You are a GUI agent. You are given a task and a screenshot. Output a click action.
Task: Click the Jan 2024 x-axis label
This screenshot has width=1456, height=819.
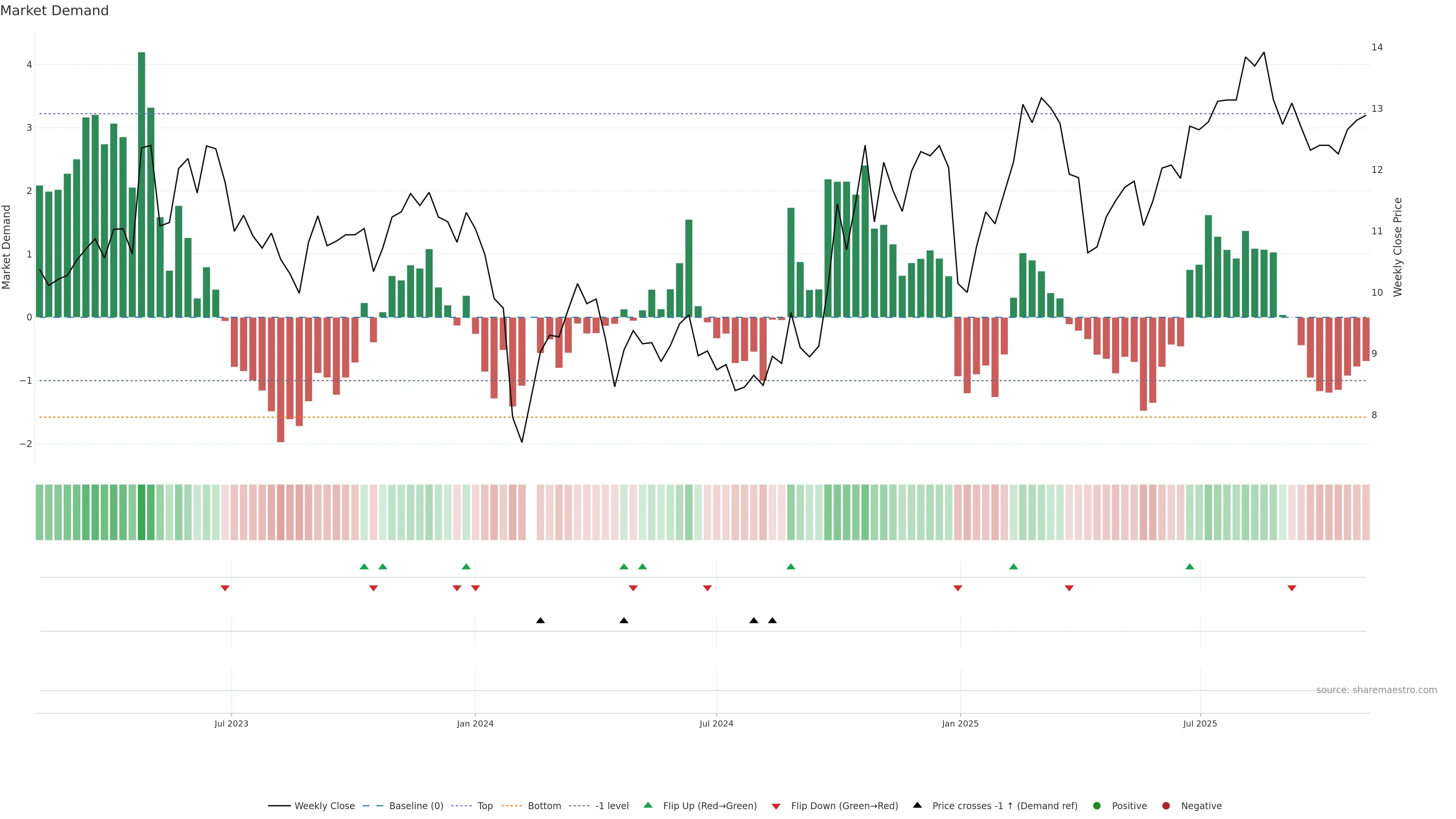tap(475, 723)
